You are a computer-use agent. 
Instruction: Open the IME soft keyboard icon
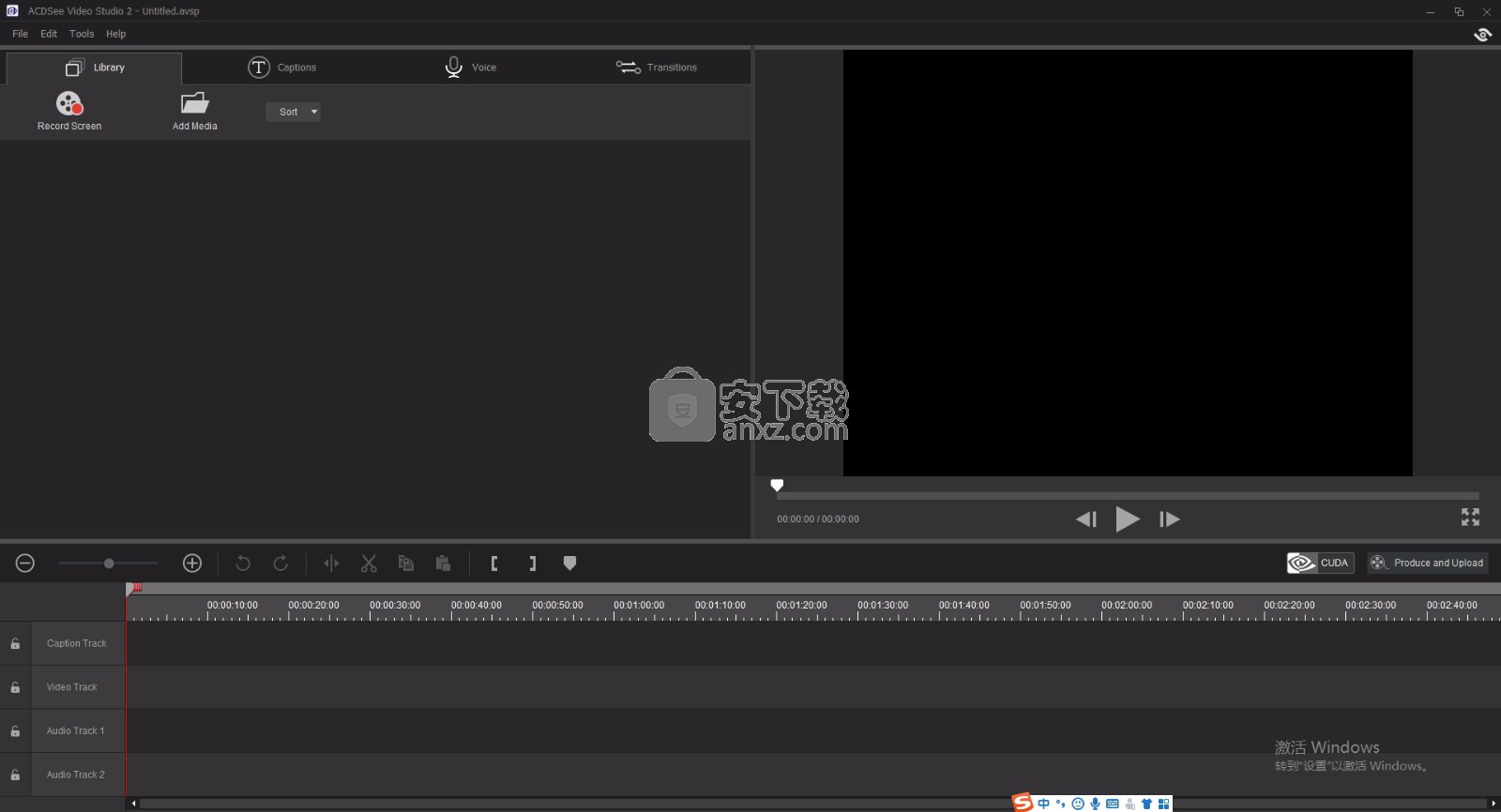[1112, 804]
